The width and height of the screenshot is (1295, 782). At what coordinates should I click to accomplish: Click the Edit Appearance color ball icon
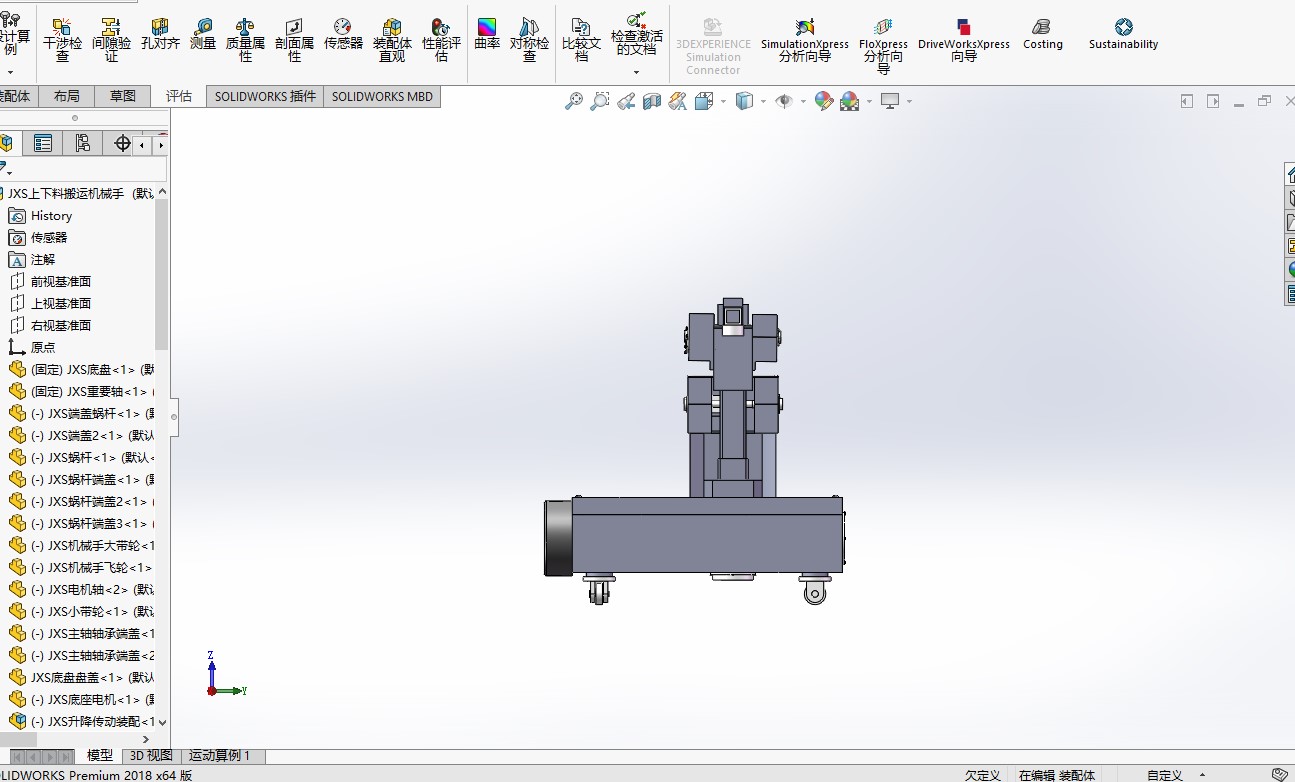tap(824, 101)
